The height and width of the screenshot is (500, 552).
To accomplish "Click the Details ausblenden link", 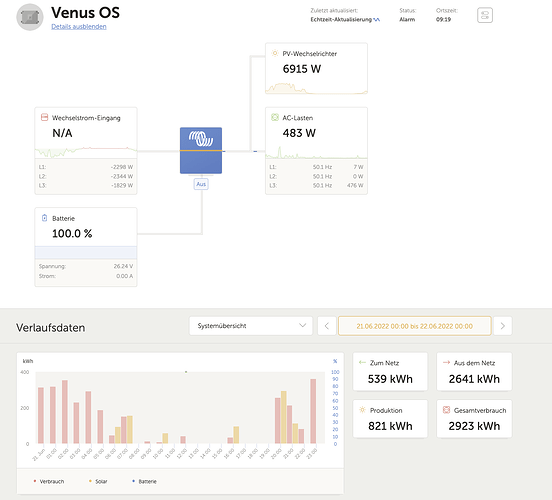I will coord(79,26).
